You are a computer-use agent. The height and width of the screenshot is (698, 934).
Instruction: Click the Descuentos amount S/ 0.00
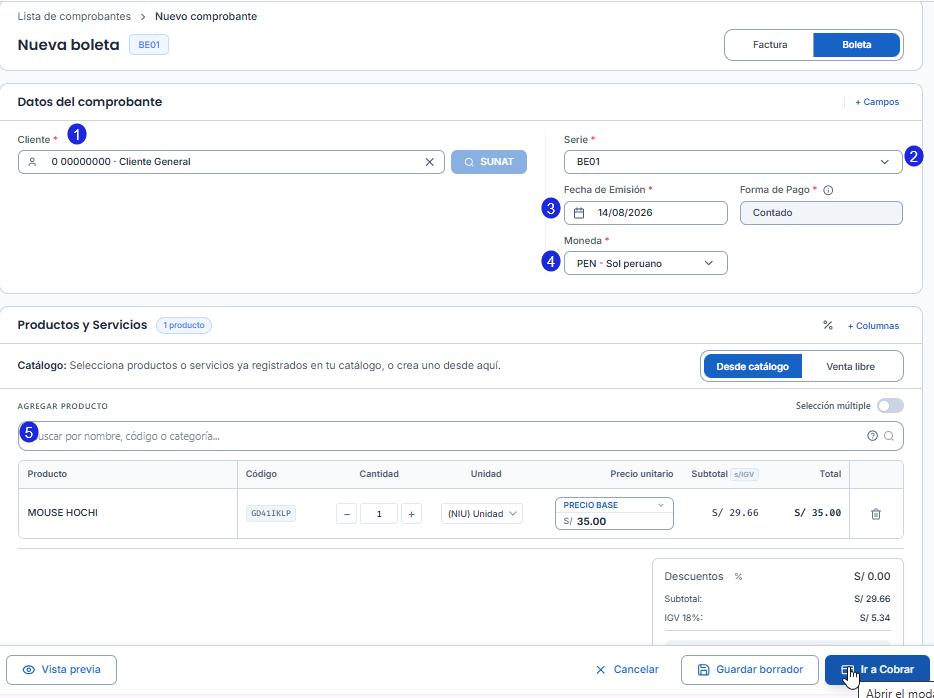pyautogui.click(x=872, y=577)
